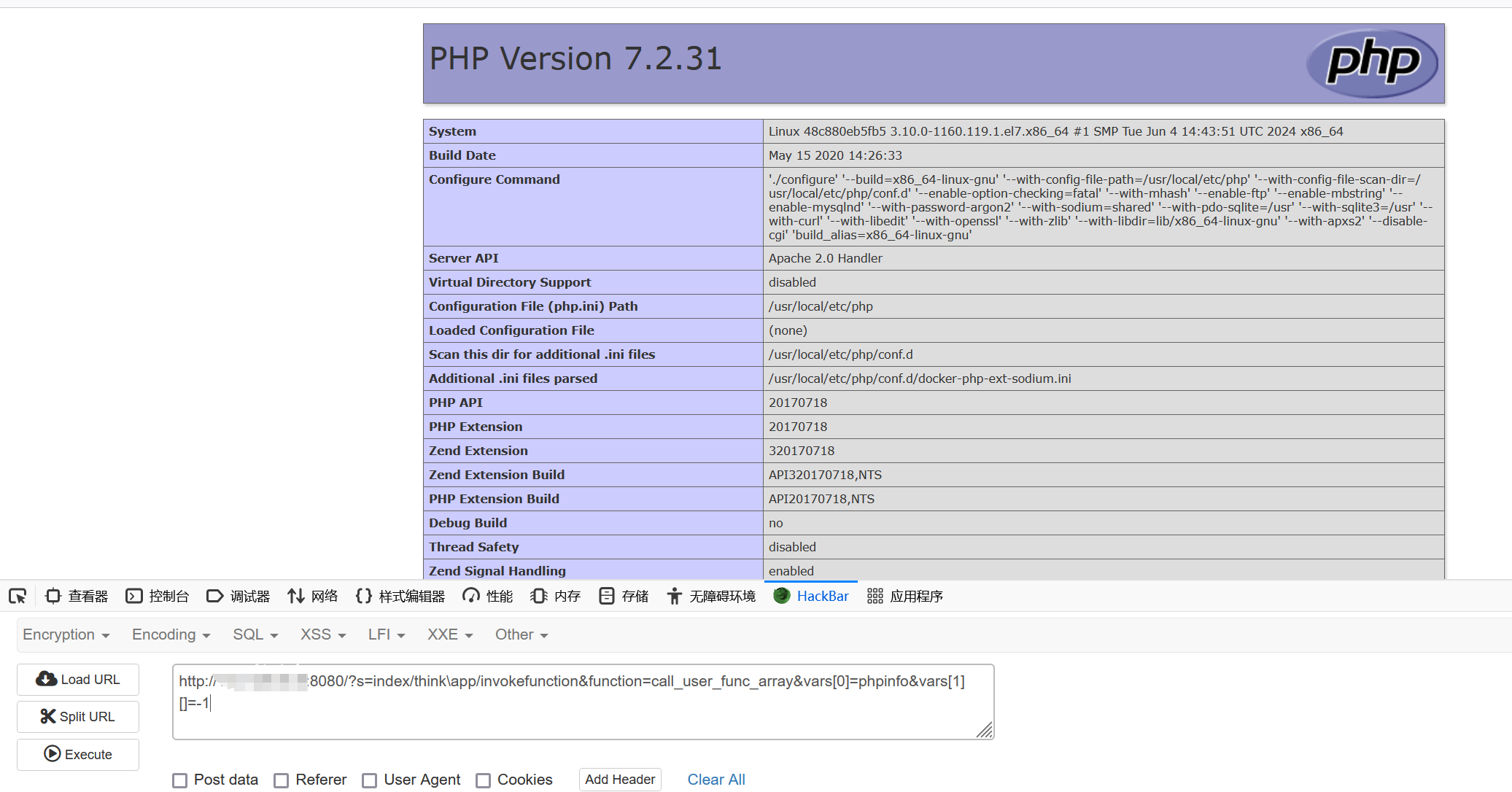
Task: Click the Clear All link
Action: pos(716,780)
